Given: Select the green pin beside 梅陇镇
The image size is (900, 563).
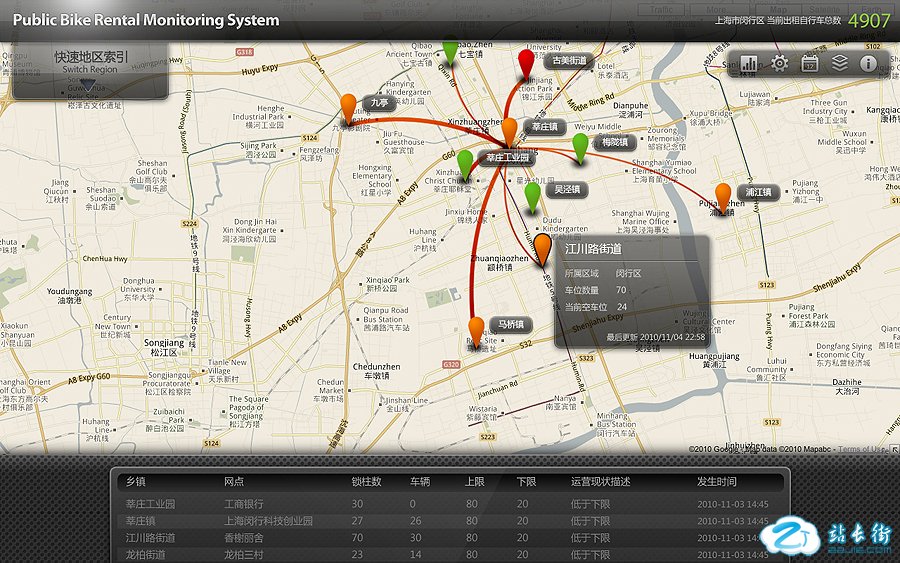Looking at the screenshot, I should click(x=580, y=145).
